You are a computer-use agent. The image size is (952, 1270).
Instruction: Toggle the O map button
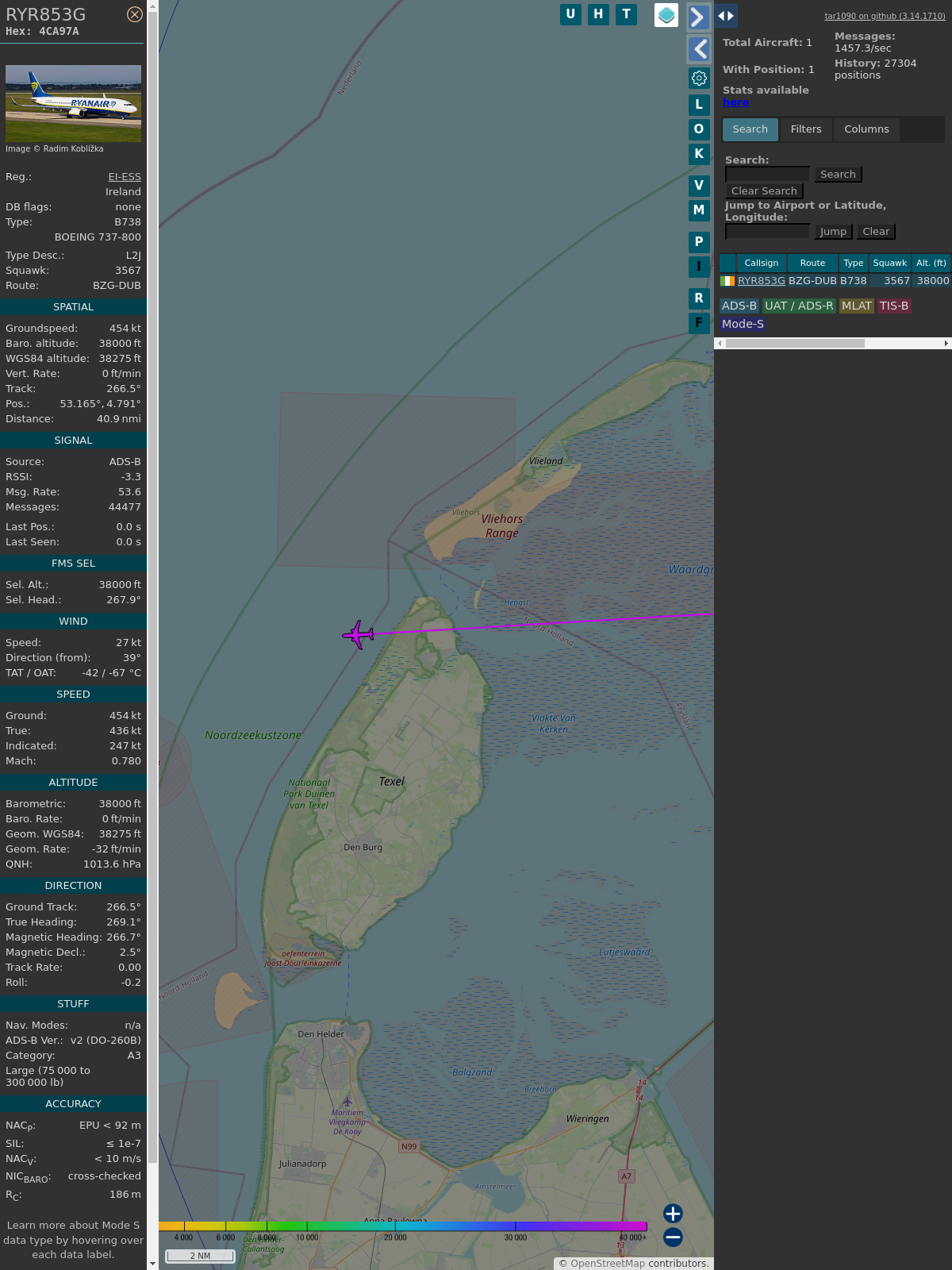[x=699, y=129]
